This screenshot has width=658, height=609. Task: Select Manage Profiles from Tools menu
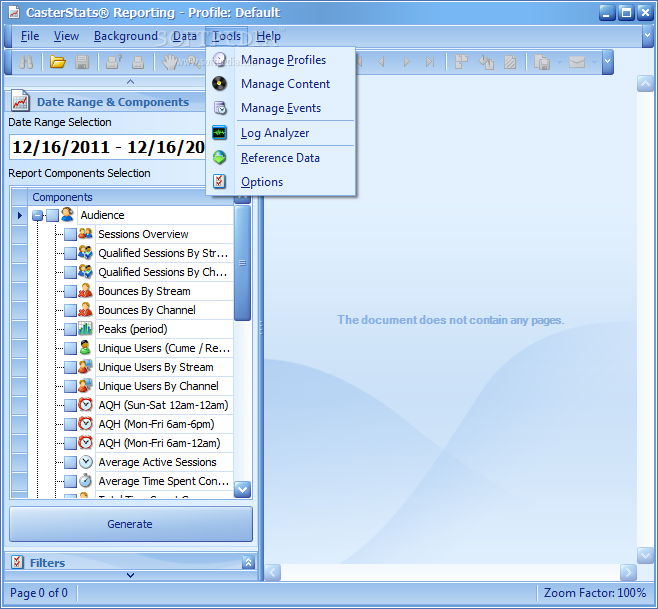click(x=283, y=60)
